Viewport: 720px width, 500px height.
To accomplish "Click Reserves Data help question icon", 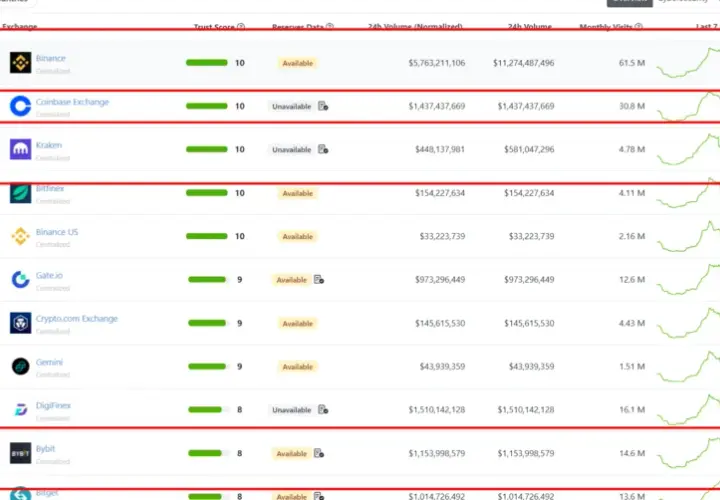I will click(x=330, y=27).
